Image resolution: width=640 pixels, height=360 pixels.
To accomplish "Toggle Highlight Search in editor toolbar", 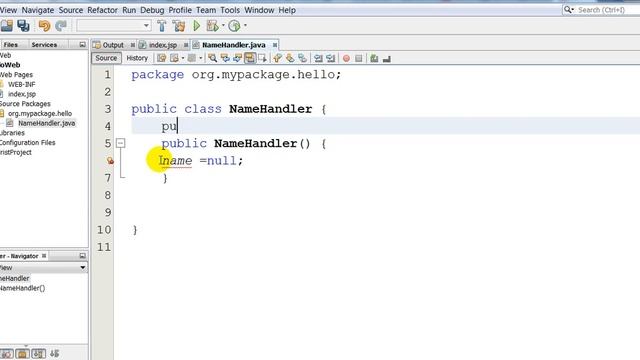I will [x=250, y=58].
